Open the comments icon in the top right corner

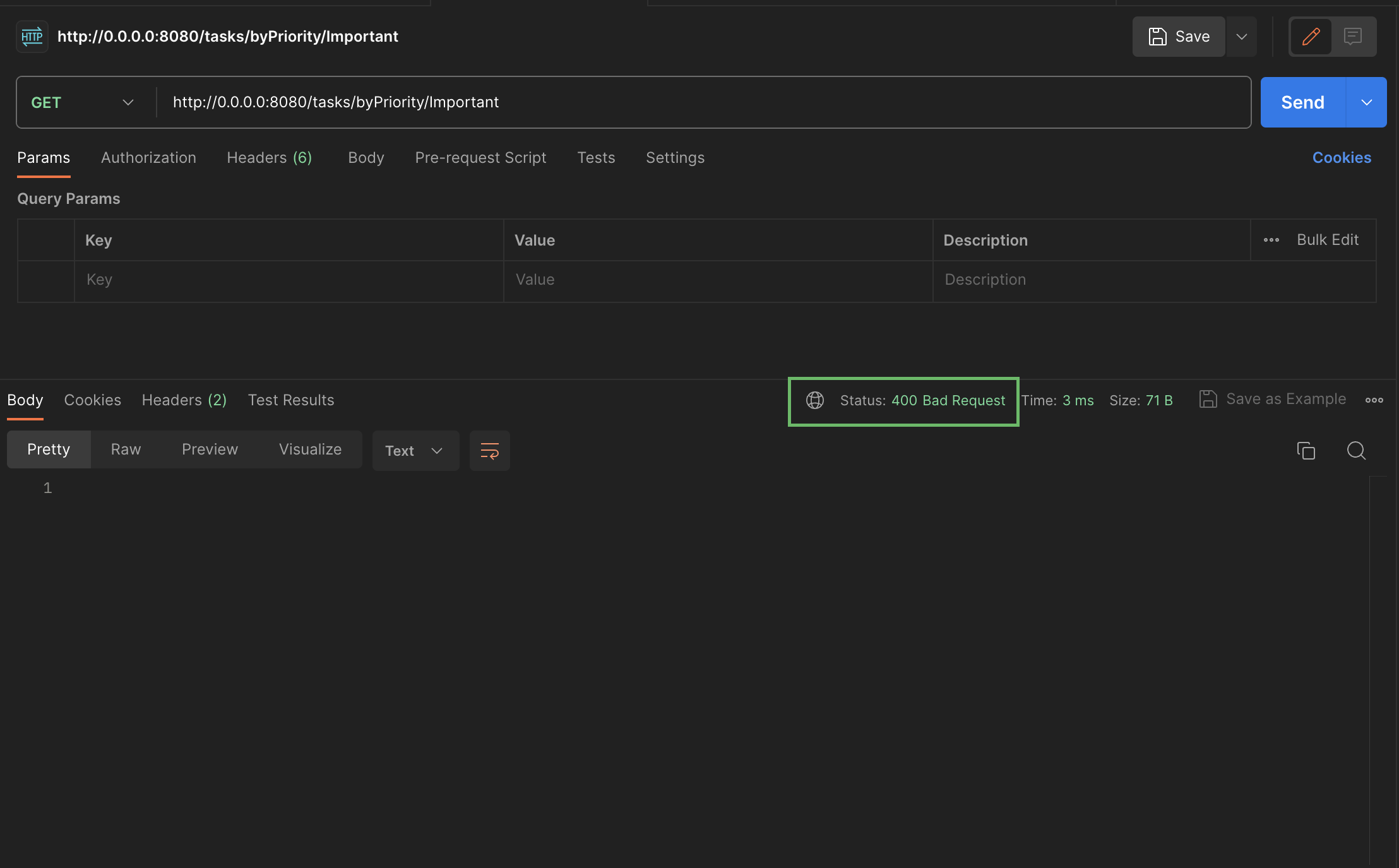[1354, 36]
